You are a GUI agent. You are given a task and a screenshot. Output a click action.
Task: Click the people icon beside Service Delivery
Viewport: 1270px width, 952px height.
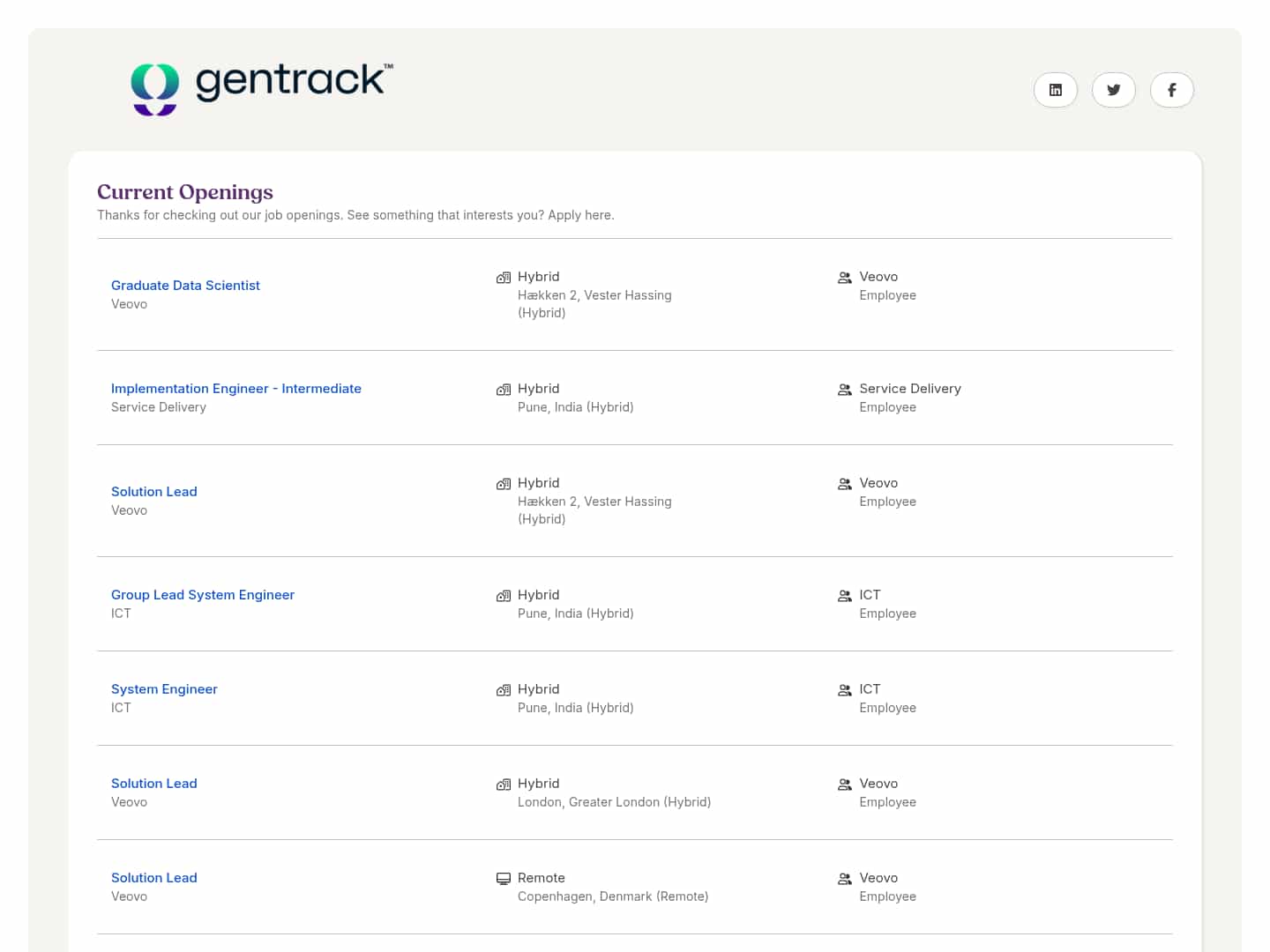point(845,390)
